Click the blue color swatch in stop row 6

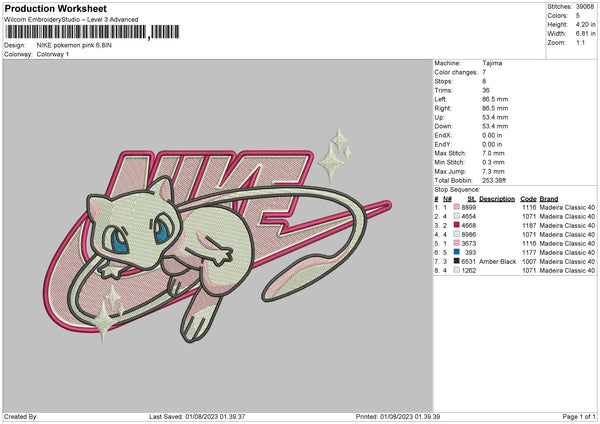pyautogui.click(x=457, y=252)
